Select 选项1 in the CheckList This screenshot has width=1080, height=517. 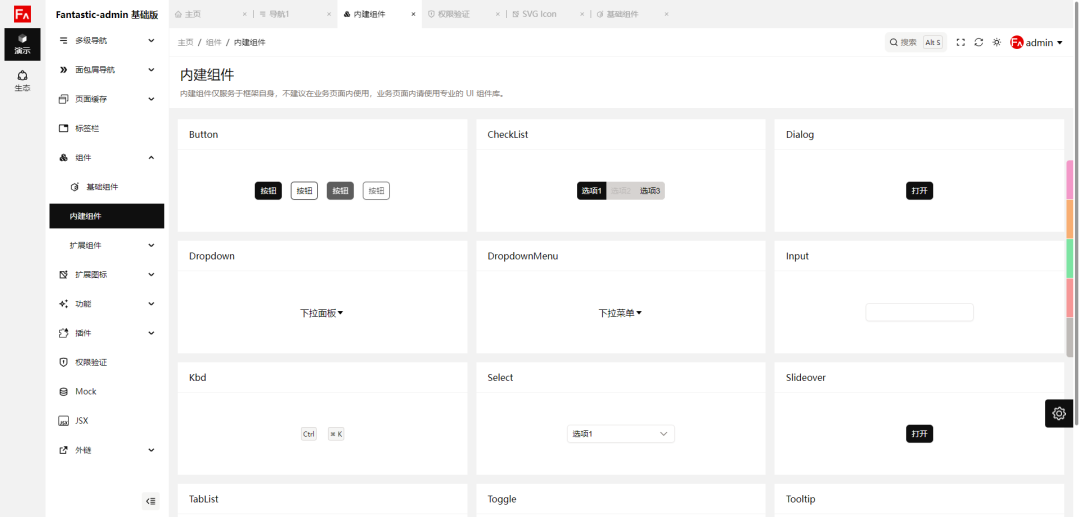[592, 191]
